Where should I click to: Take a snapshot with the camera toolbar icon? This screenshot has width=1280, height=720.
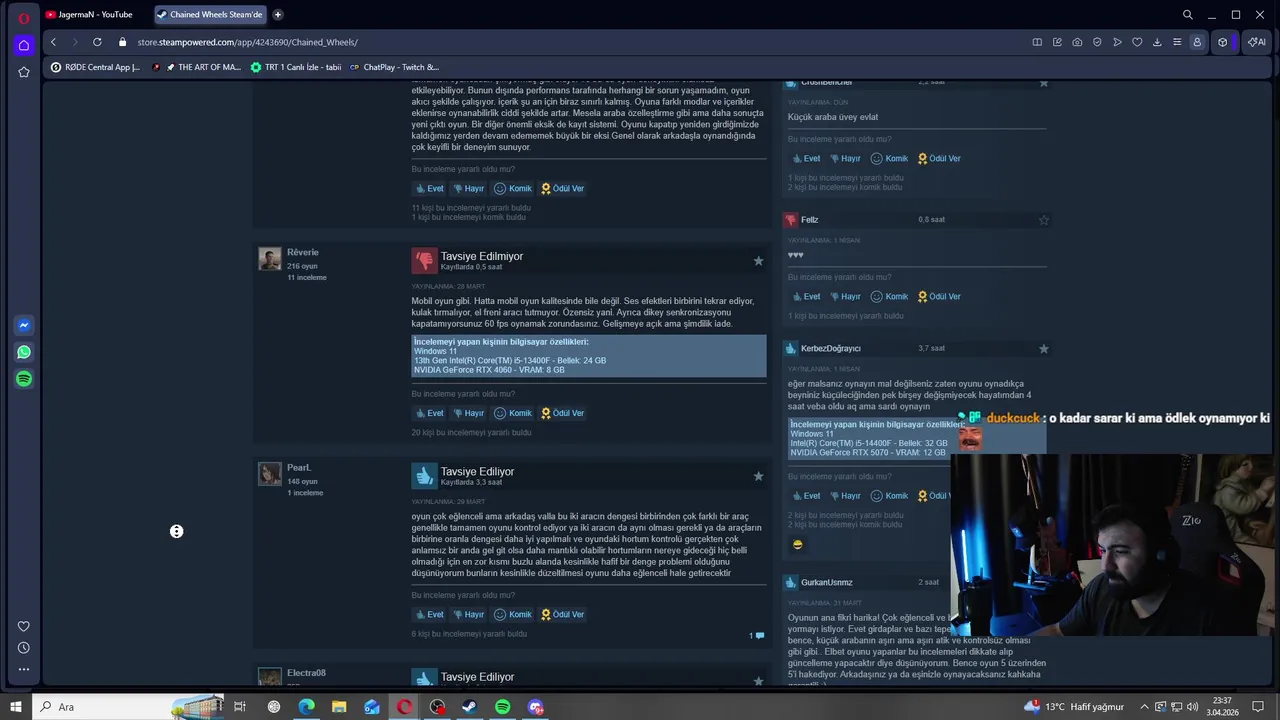tap(1077, 42)
